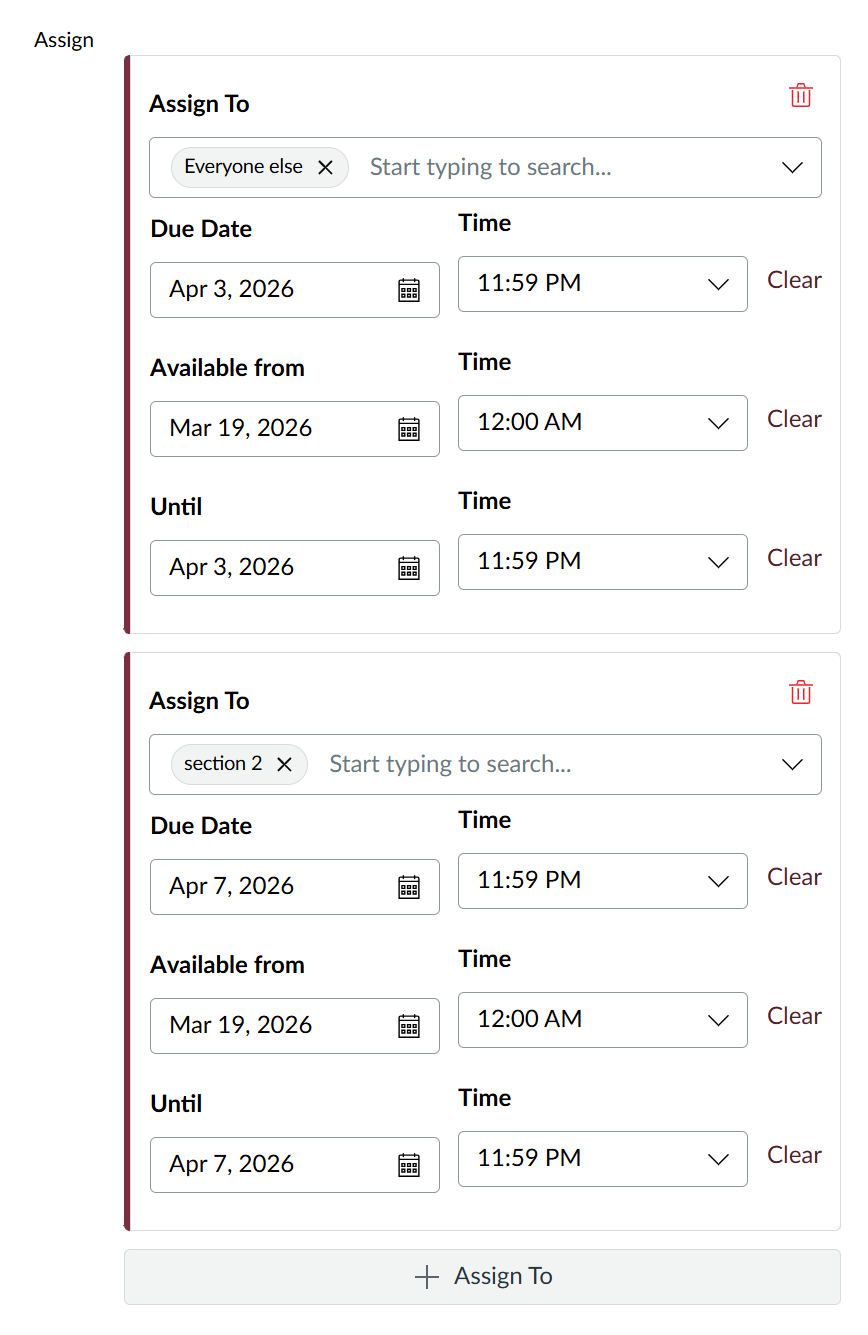The width and height of the screenshot is (868, 1335).
Task: Open calendar for section 2 Due Date
Action: [409, 887]
